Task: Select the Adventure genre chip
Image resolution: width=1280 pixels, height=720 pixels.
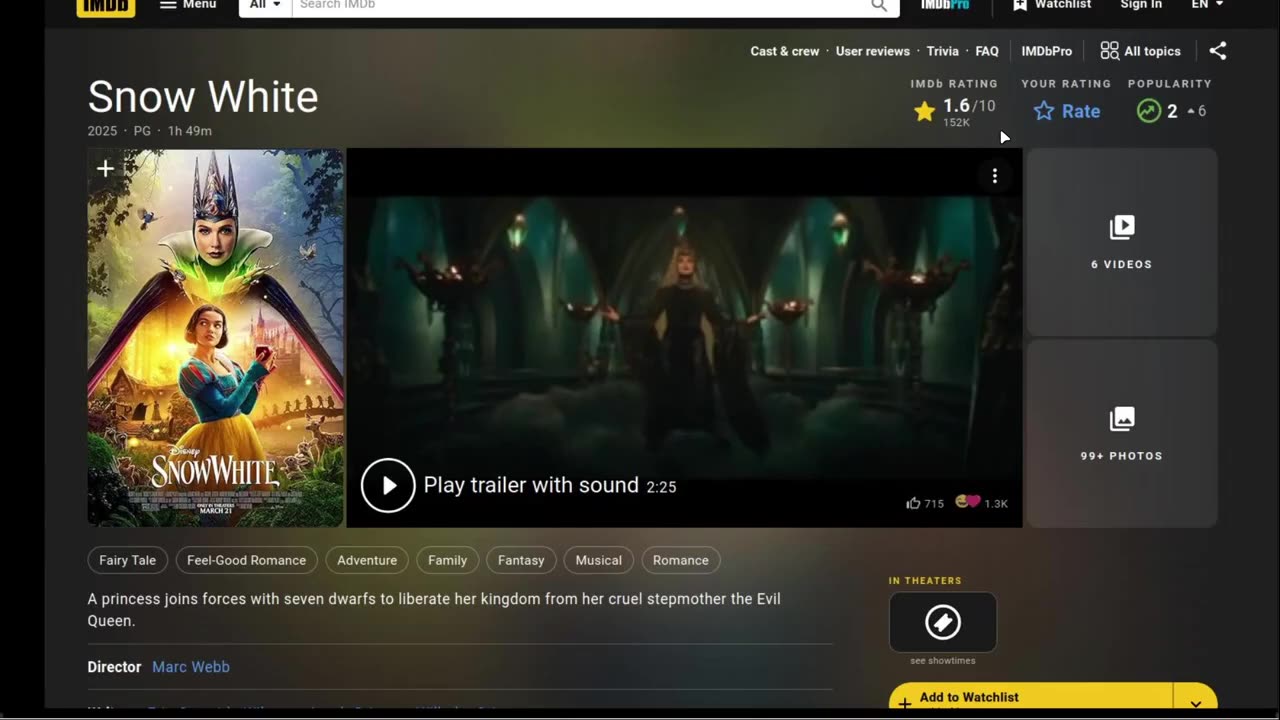Action: pos(367,560)
